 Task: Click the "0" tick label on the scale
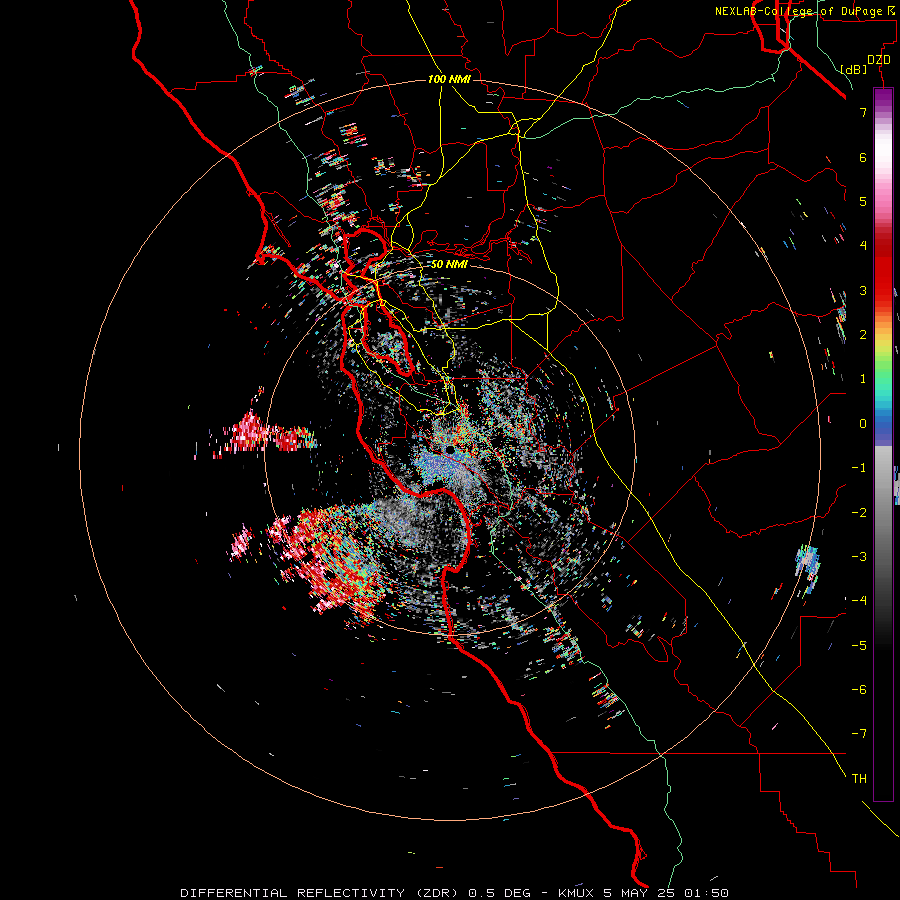pyautogui.click(x=863, y=424)
